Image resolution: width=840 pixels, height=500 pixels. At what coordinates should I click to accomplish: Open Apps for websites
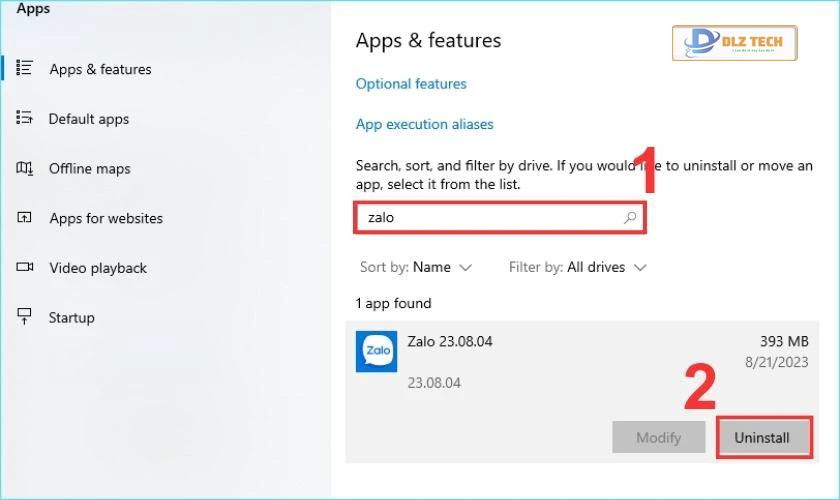pyautogui.click(x=106, y=218)
